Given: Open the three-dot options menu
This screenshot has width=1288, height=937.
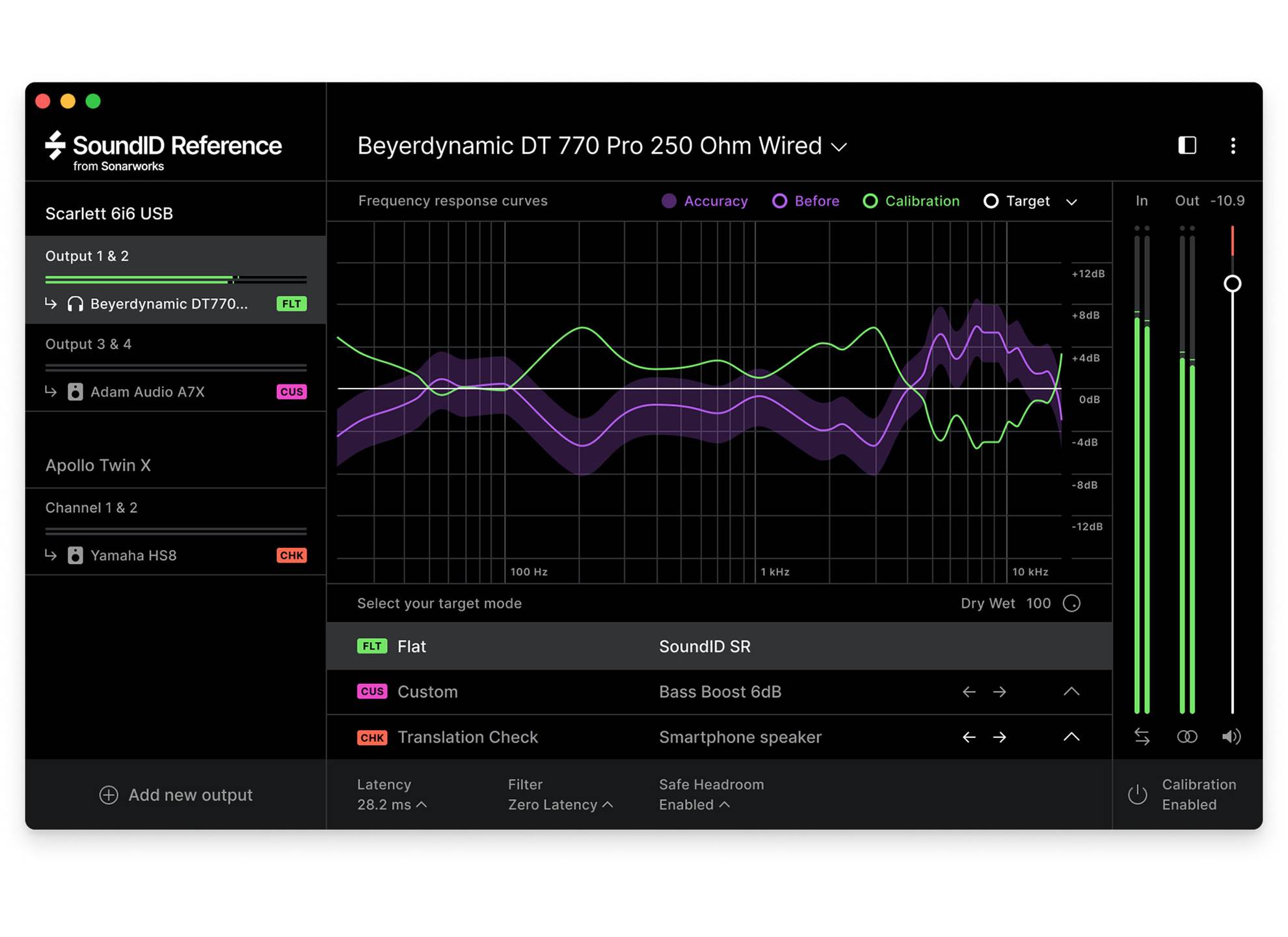Looking at the screenshot, I should [x=1233, y=145].
